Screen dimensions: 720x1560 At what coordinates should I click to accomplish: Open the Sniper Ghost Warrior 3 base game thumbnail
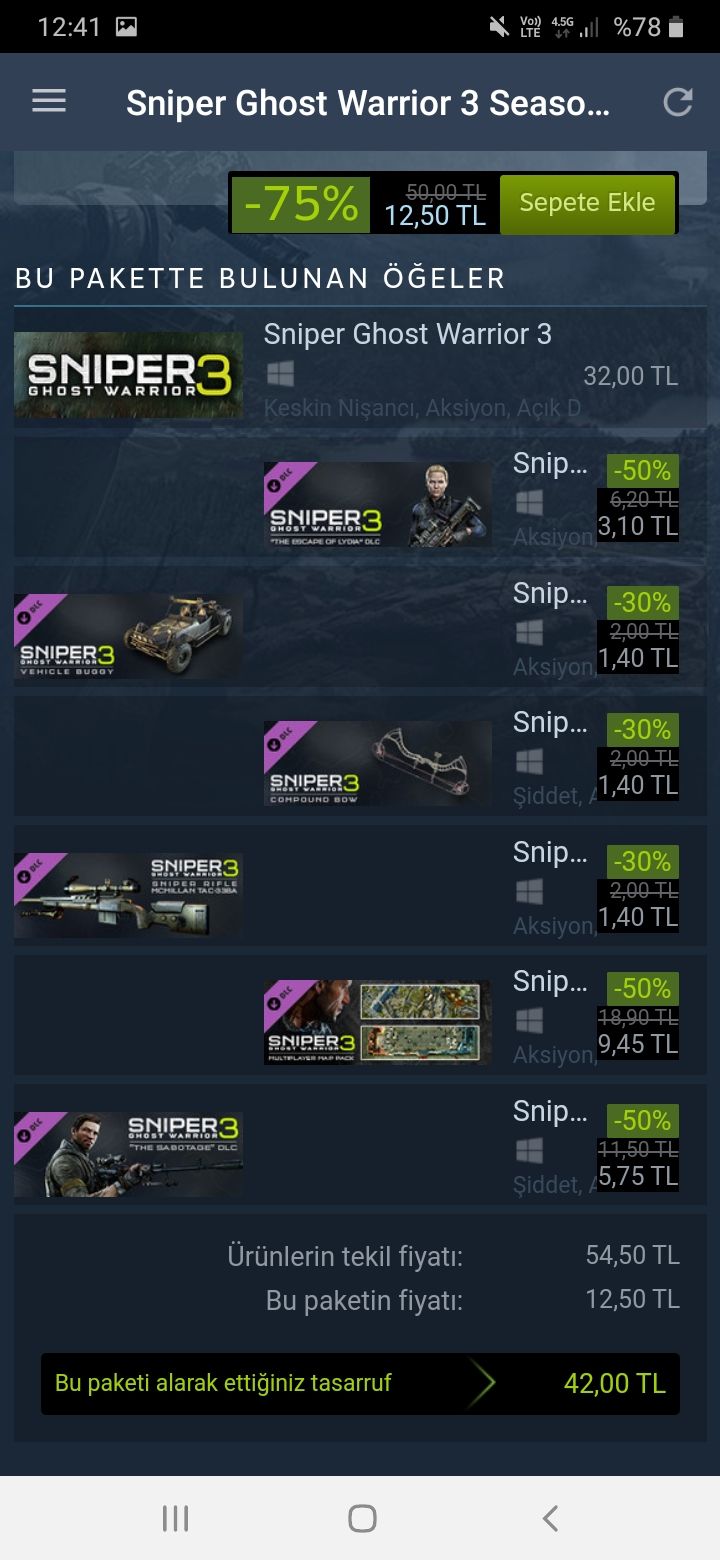[128, 375]
